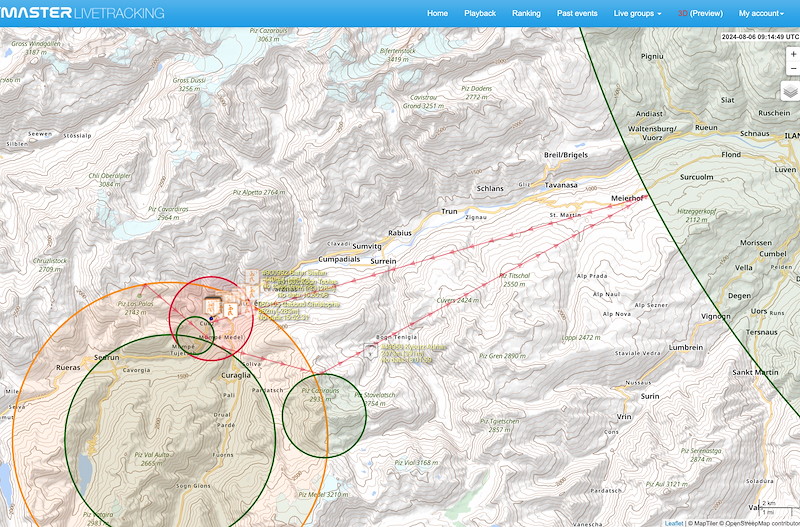Launch the 3D (Preview) view

pos(700,13)
